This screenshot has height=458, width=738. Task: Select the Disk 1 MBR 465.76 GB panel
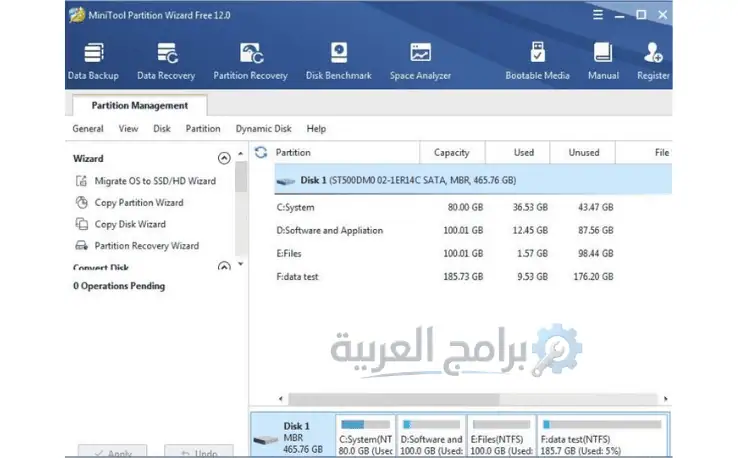293,436
